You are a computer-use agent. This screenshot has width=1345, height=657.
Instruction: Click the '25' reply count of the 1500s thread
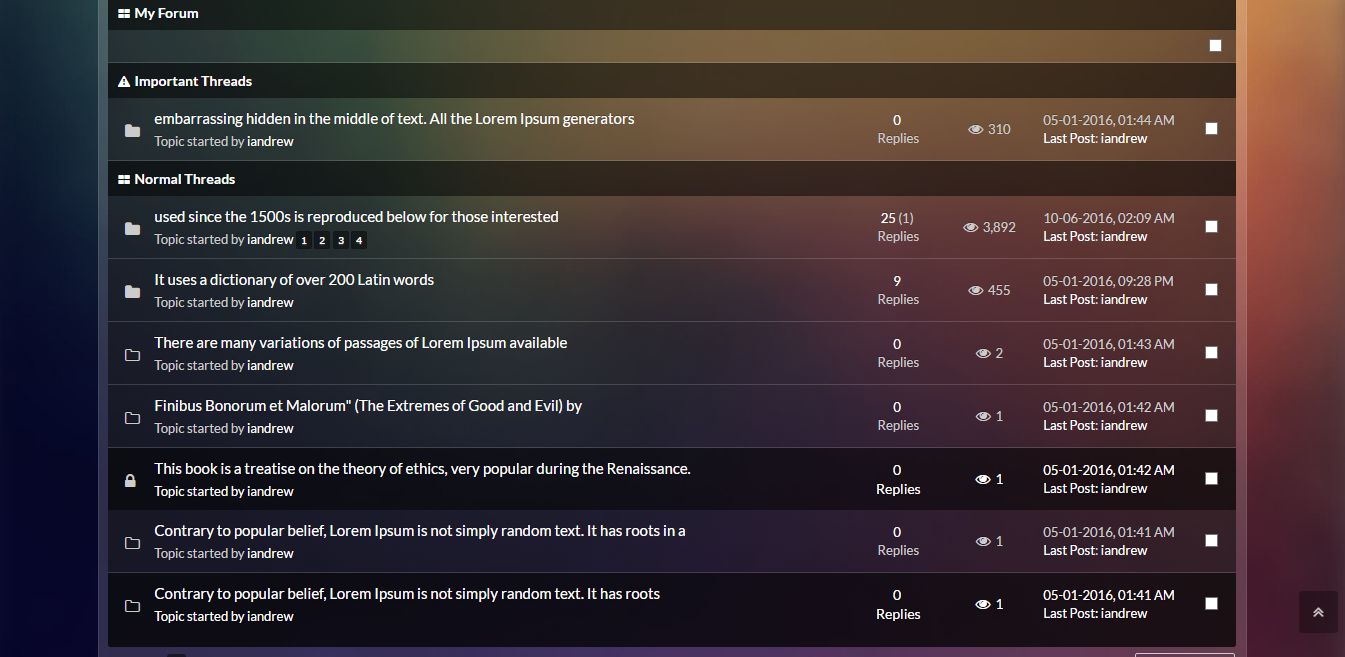click(x=888, y=218)
